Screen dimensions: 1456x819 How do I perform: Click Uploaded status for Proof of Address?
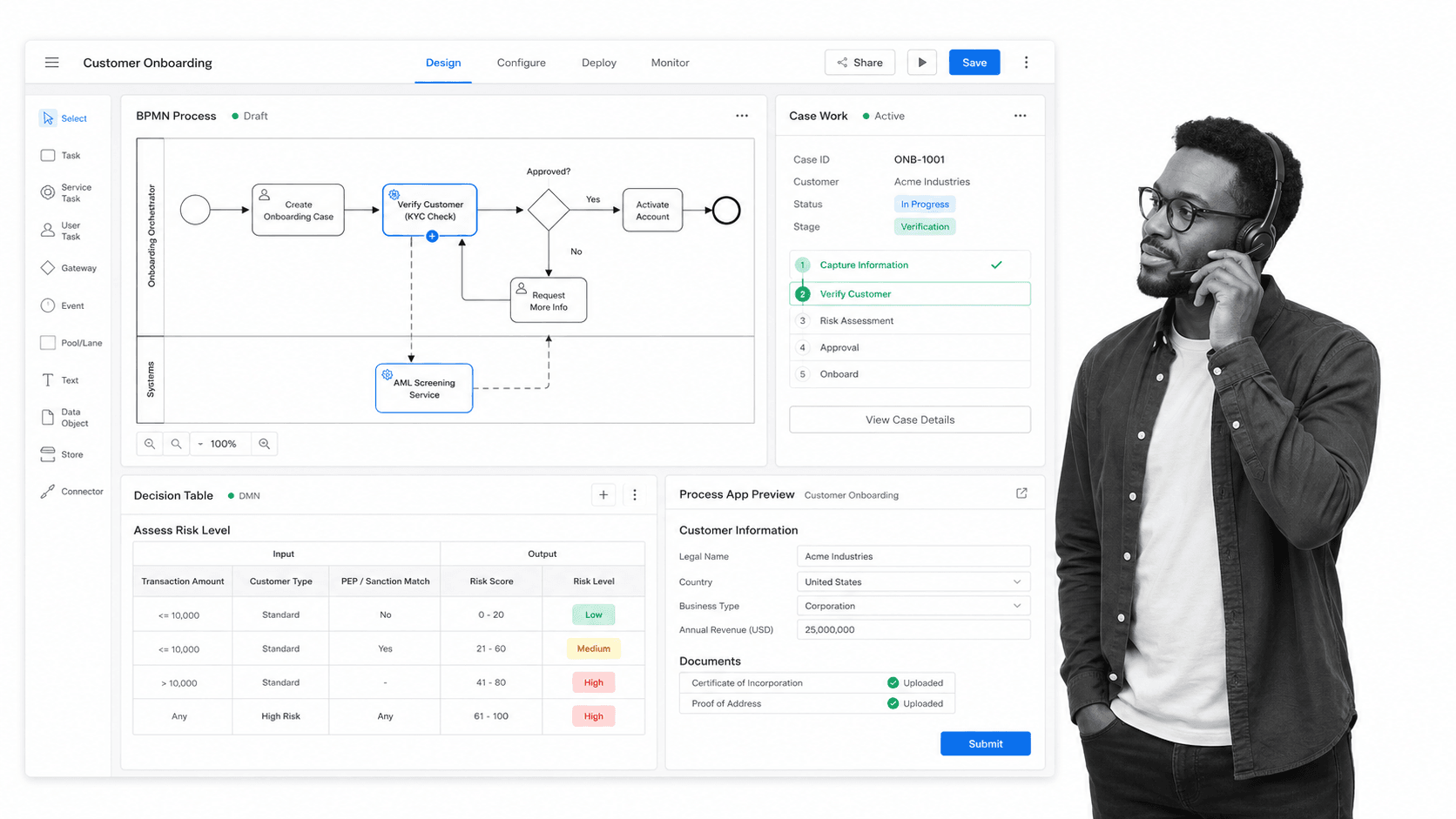coord(915,703)
